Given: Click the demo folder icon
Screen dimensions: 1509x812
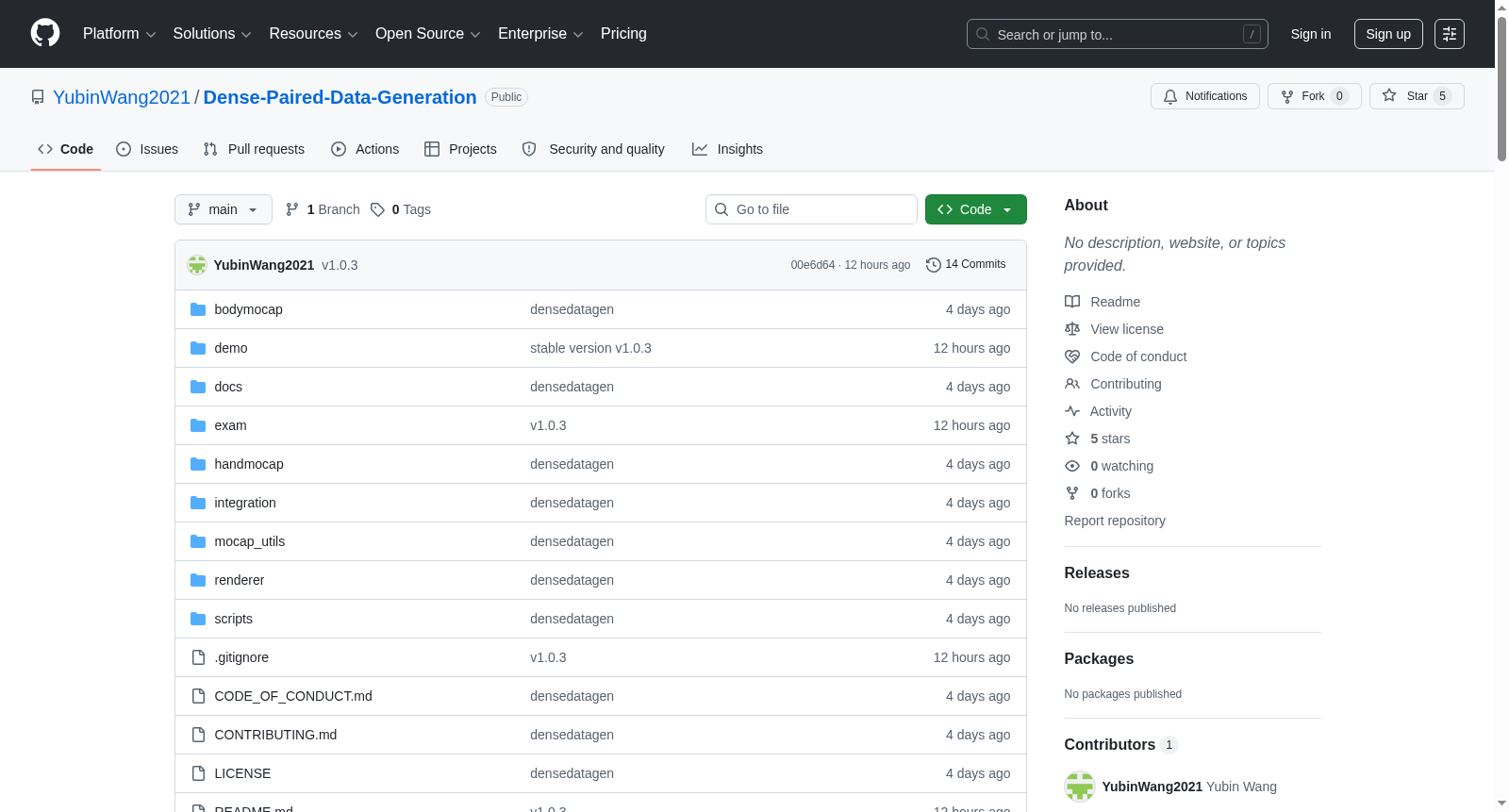Looking at the screenshot, I should pyautogui.click(x=198, y=348).
